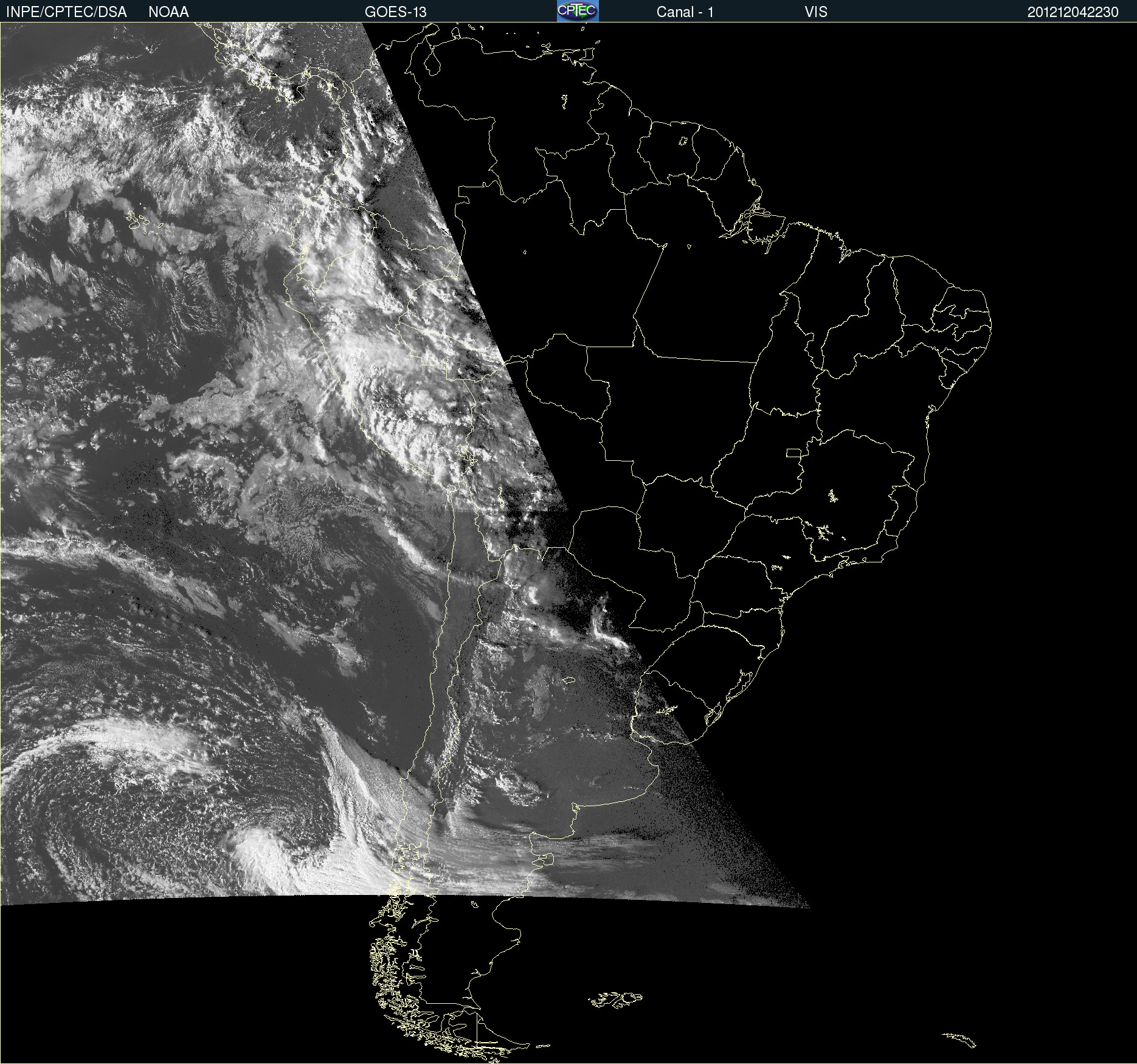Click the INPE/CPTEC/DSA header text
Screen dimensions: 1137x1064
pos(66,12)
